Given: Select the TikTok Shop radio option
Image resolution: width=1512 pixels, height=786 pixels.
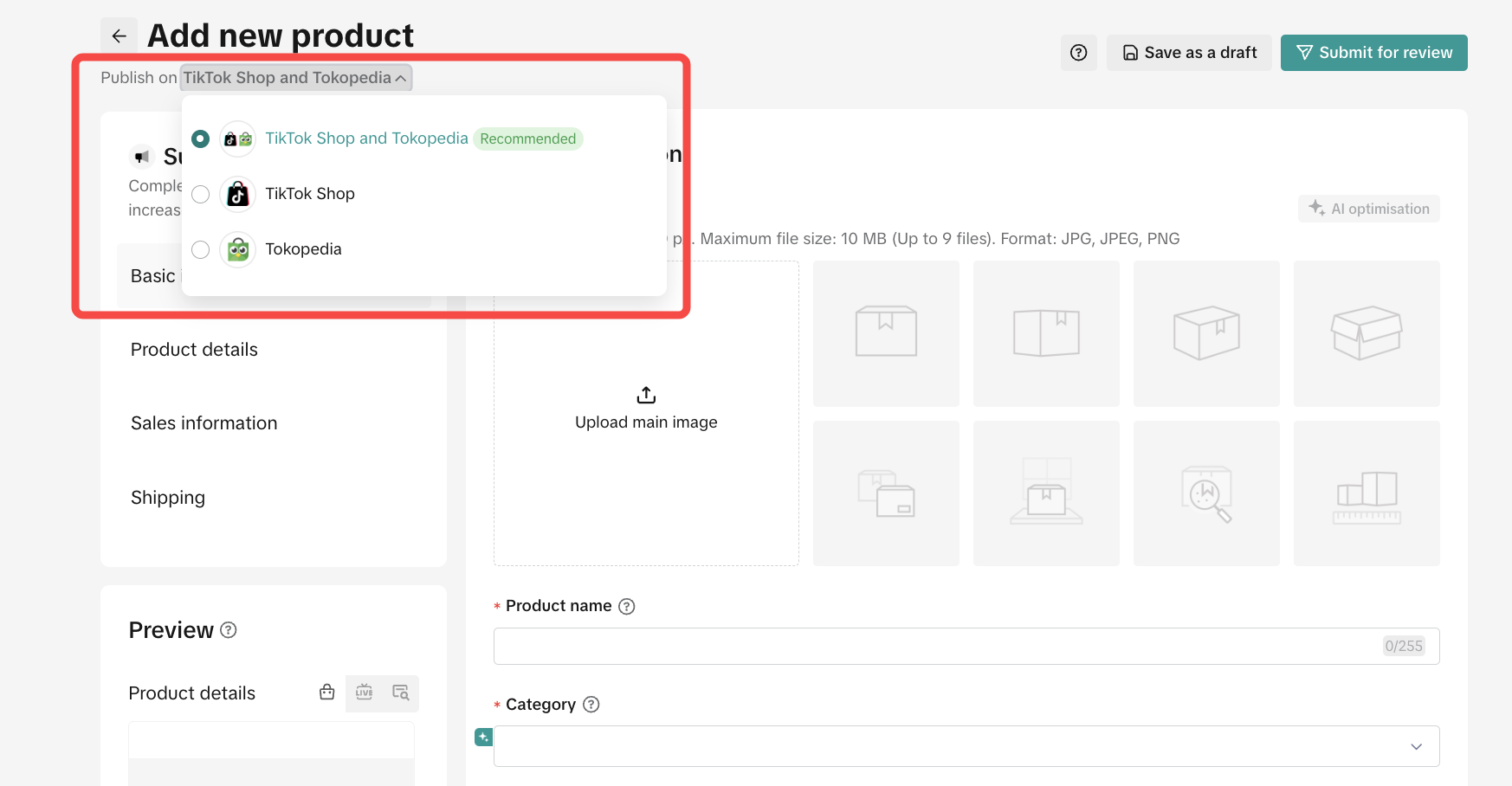Looking at the screenshot, I should pos(201,195).
